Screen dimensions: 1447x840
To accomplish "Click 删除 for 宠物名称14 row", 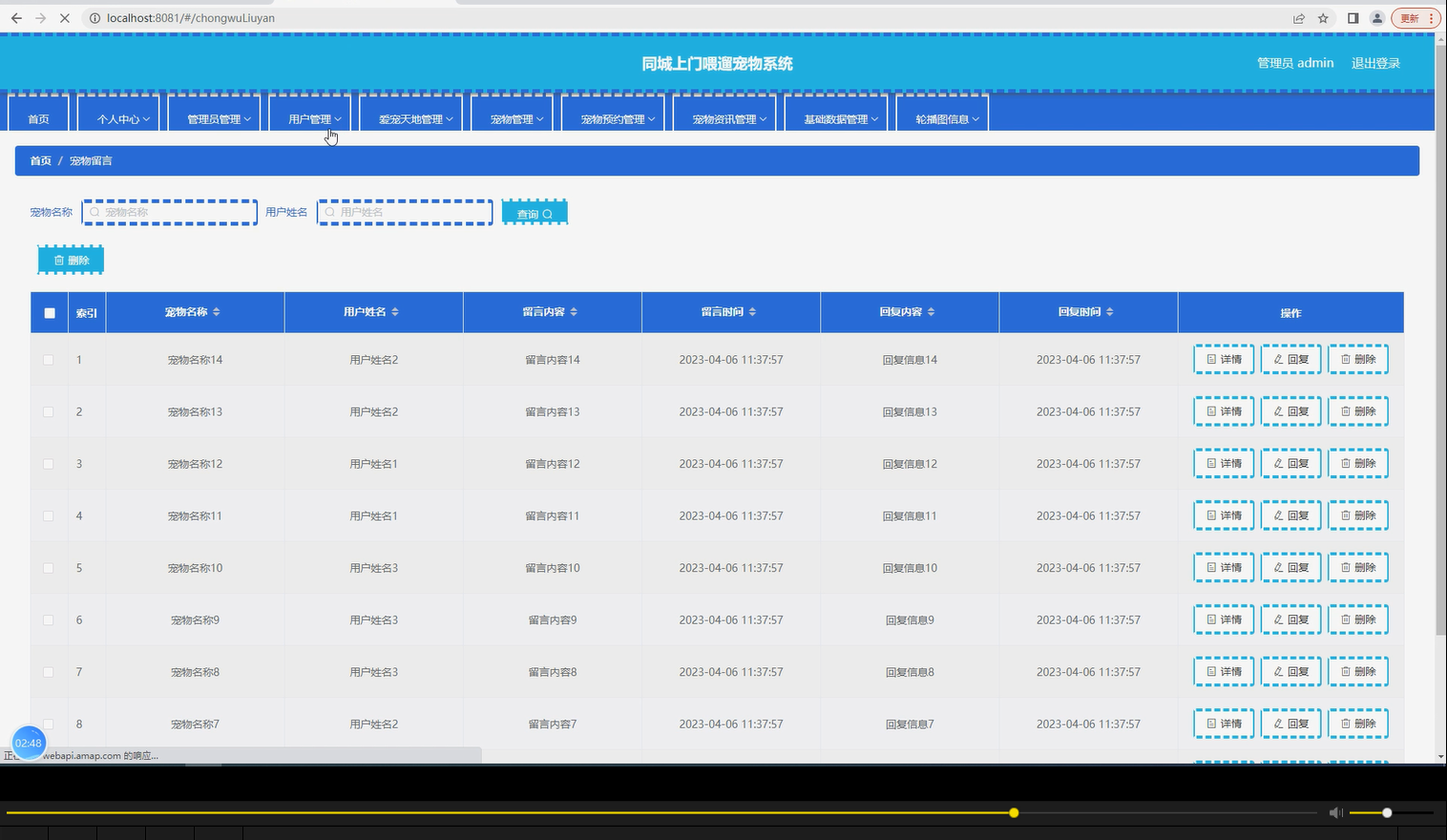I will click(x=1358, y=360).
